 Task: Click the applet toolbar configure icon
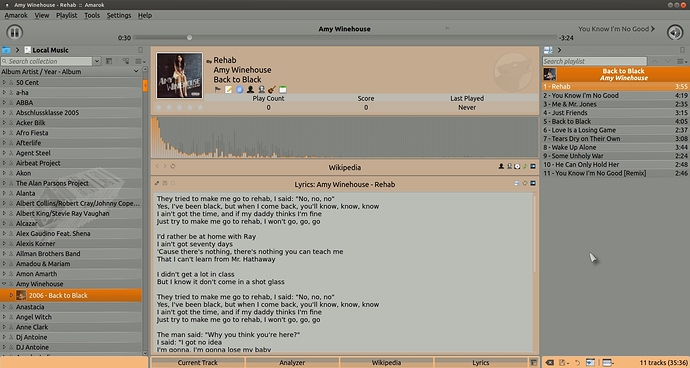[533, 363]
